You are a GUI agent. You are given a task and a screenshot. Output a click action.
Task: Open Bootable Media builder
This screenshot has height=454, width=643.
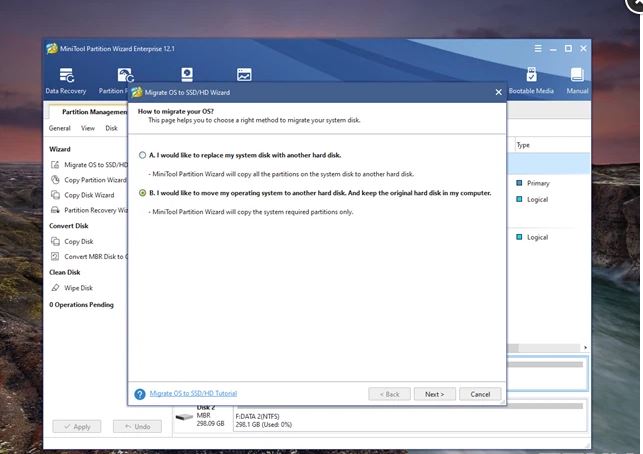(x=531, y=81)
